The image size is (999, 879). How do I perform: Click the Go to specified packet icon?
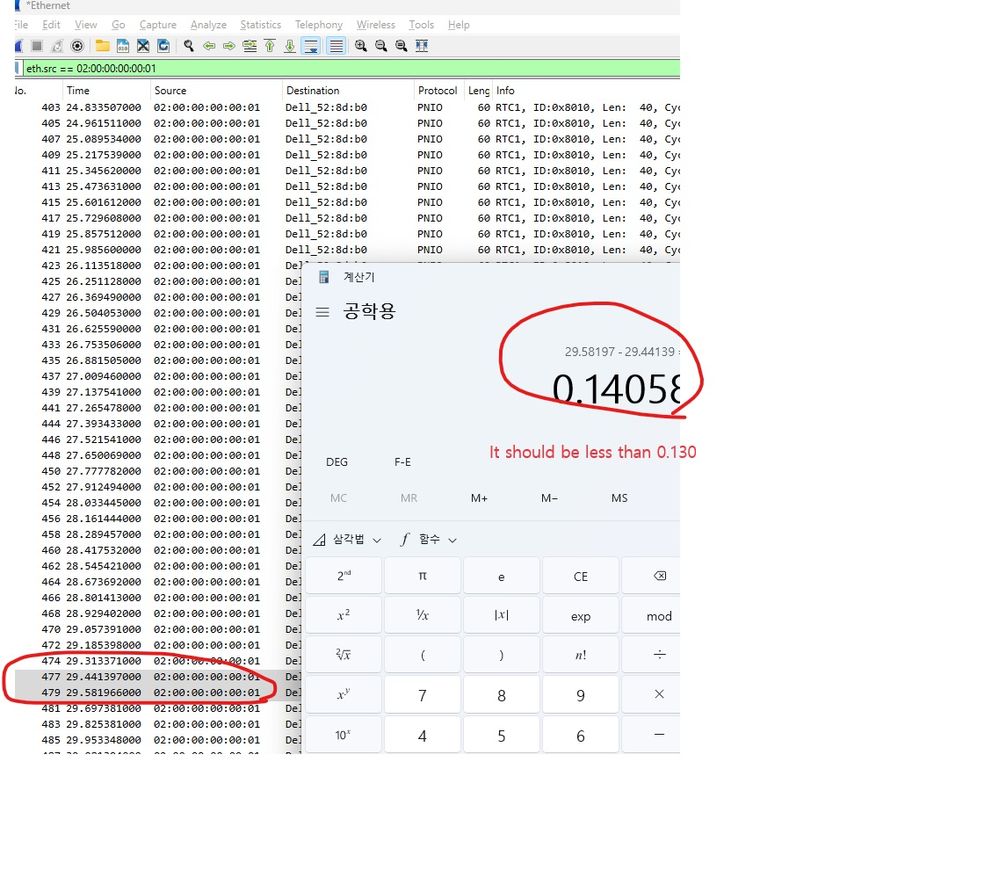point(250,46)
